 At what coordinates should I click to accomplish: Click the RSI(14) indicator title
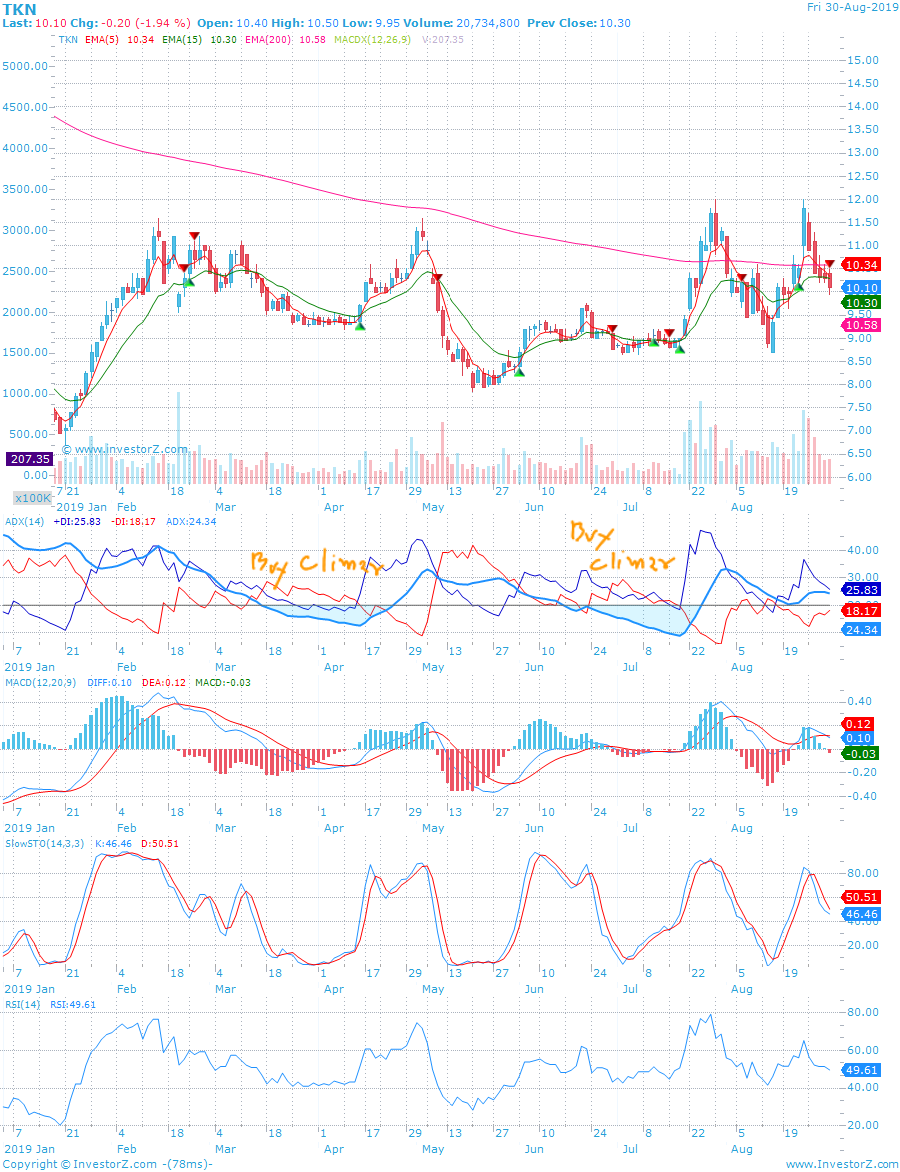pyautogui.click(x=22, y=1005)
